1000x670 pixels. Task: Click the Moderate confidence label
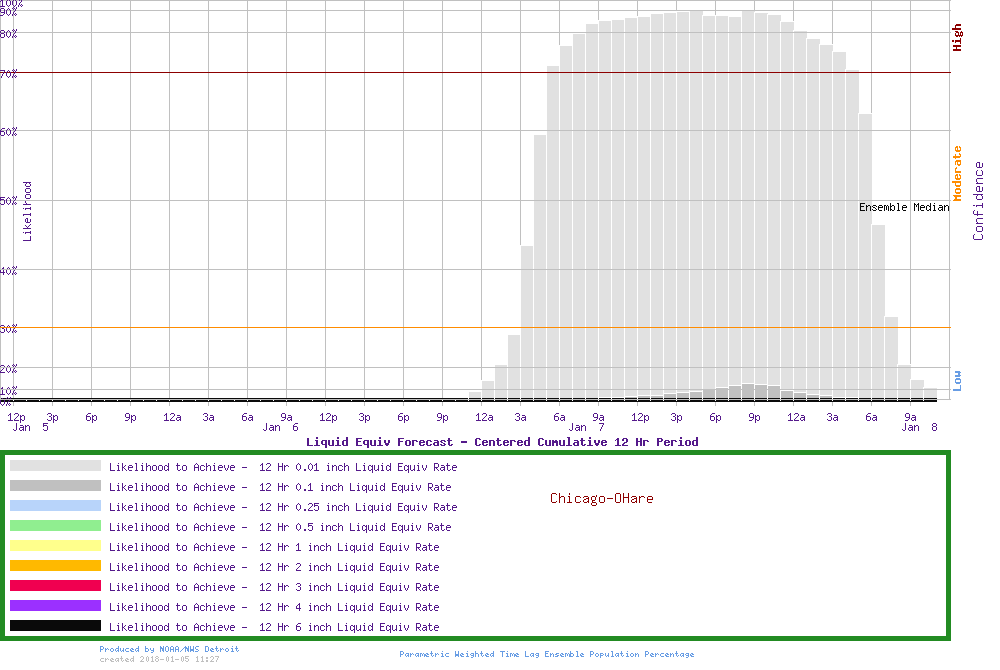[x=957, y=173]
